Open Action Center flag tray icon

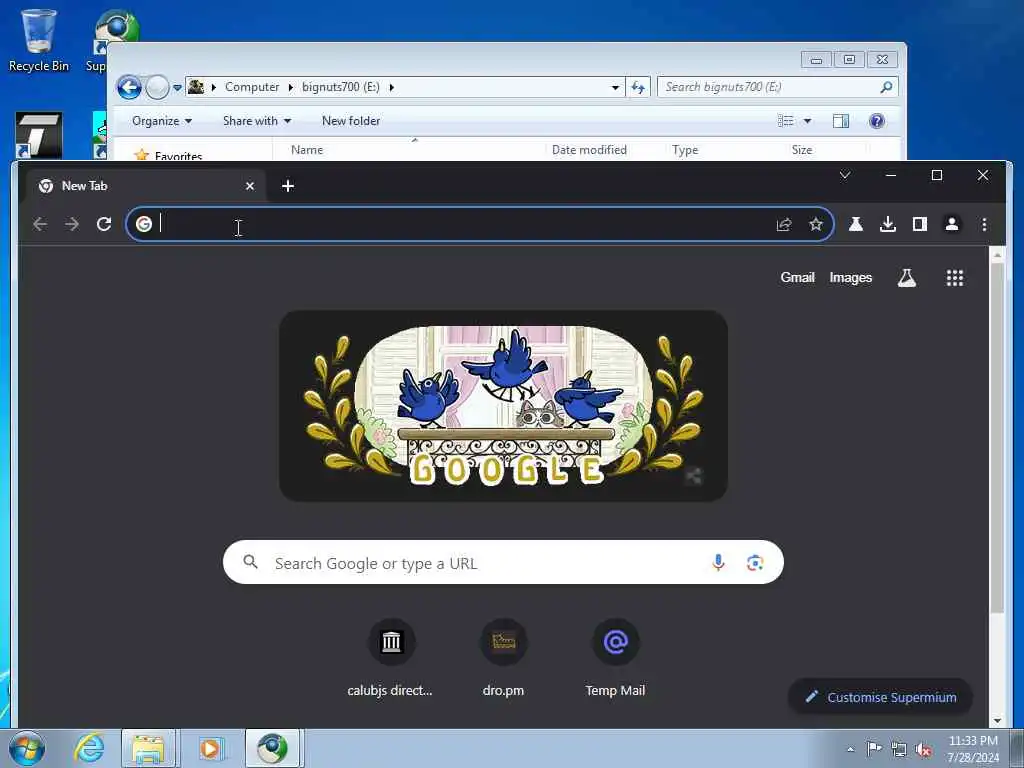[x=874, y=748]
